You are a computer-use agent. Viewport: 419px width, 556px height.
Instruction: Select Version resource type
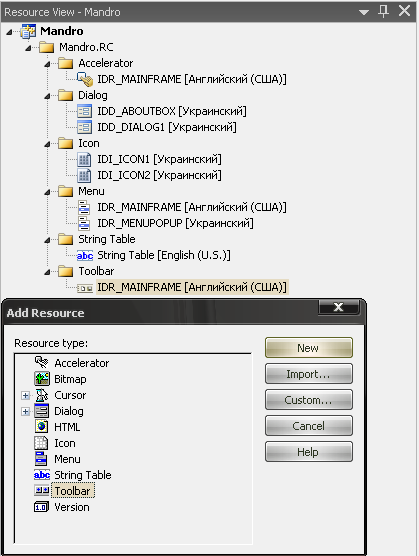tap(72, 507)
